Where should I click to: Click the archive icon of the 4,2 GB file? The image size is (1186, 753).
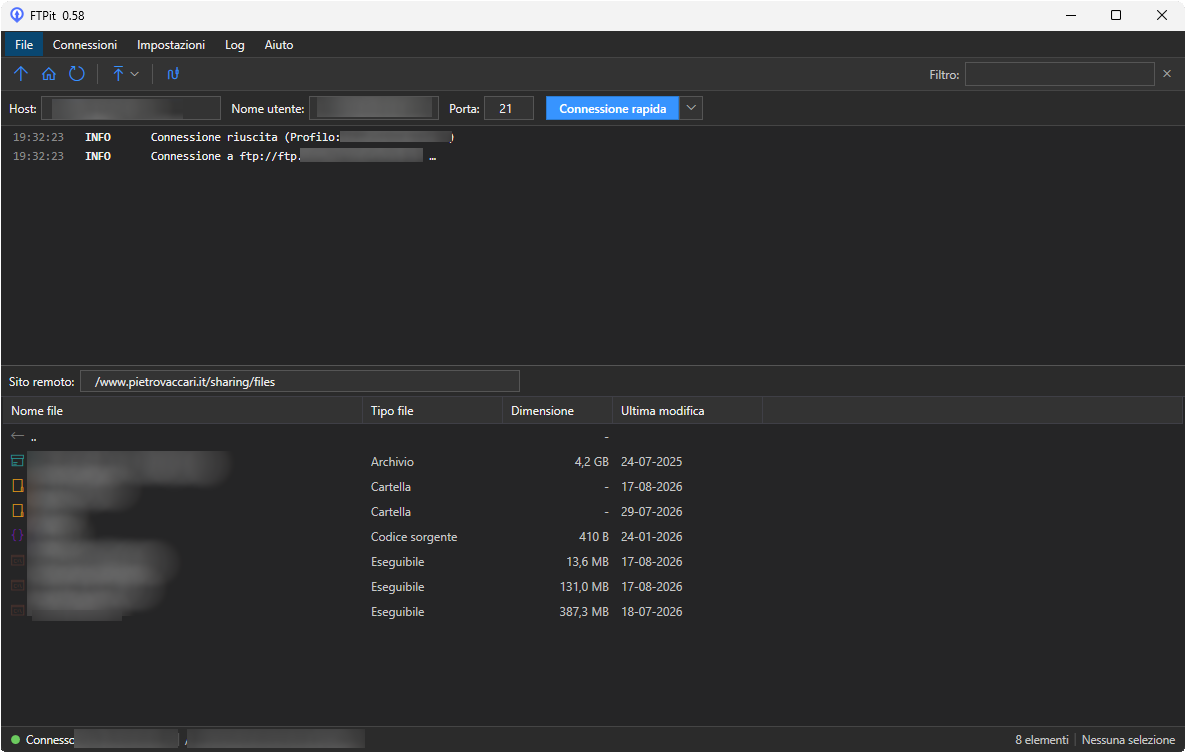pos(17,461)
